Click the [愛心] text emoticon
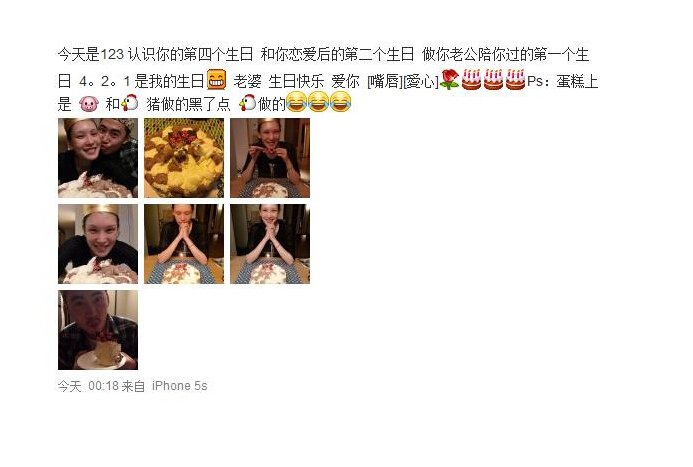Screen dimensions: 693x467 pos(421,81)
